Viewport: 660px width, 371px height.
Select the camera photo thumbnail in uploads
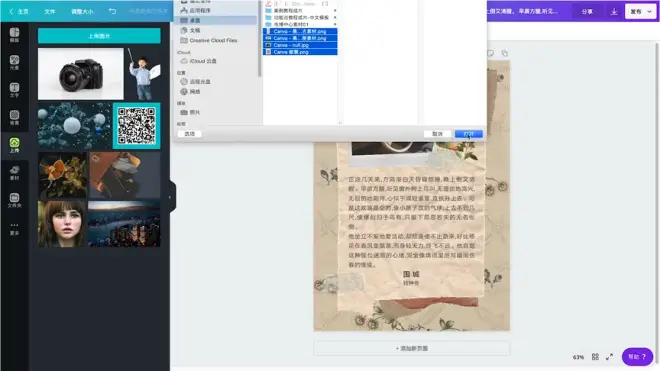click(x=81, y=74)
